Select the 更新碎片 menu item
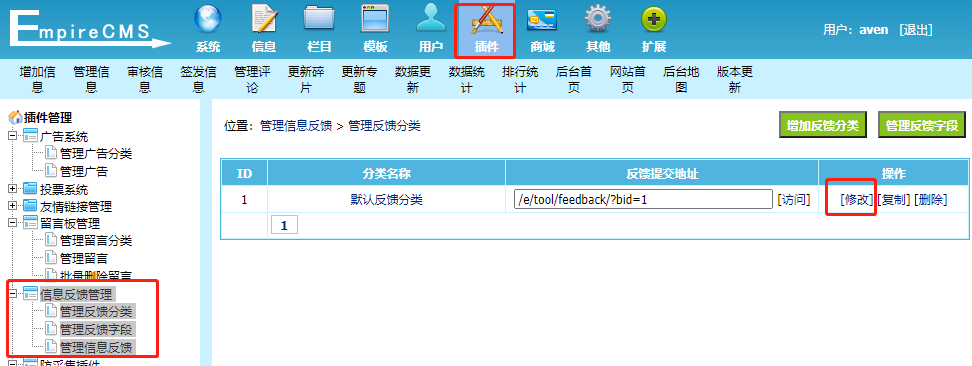Screen dimensions: 972x366 [x=306, y=80]
